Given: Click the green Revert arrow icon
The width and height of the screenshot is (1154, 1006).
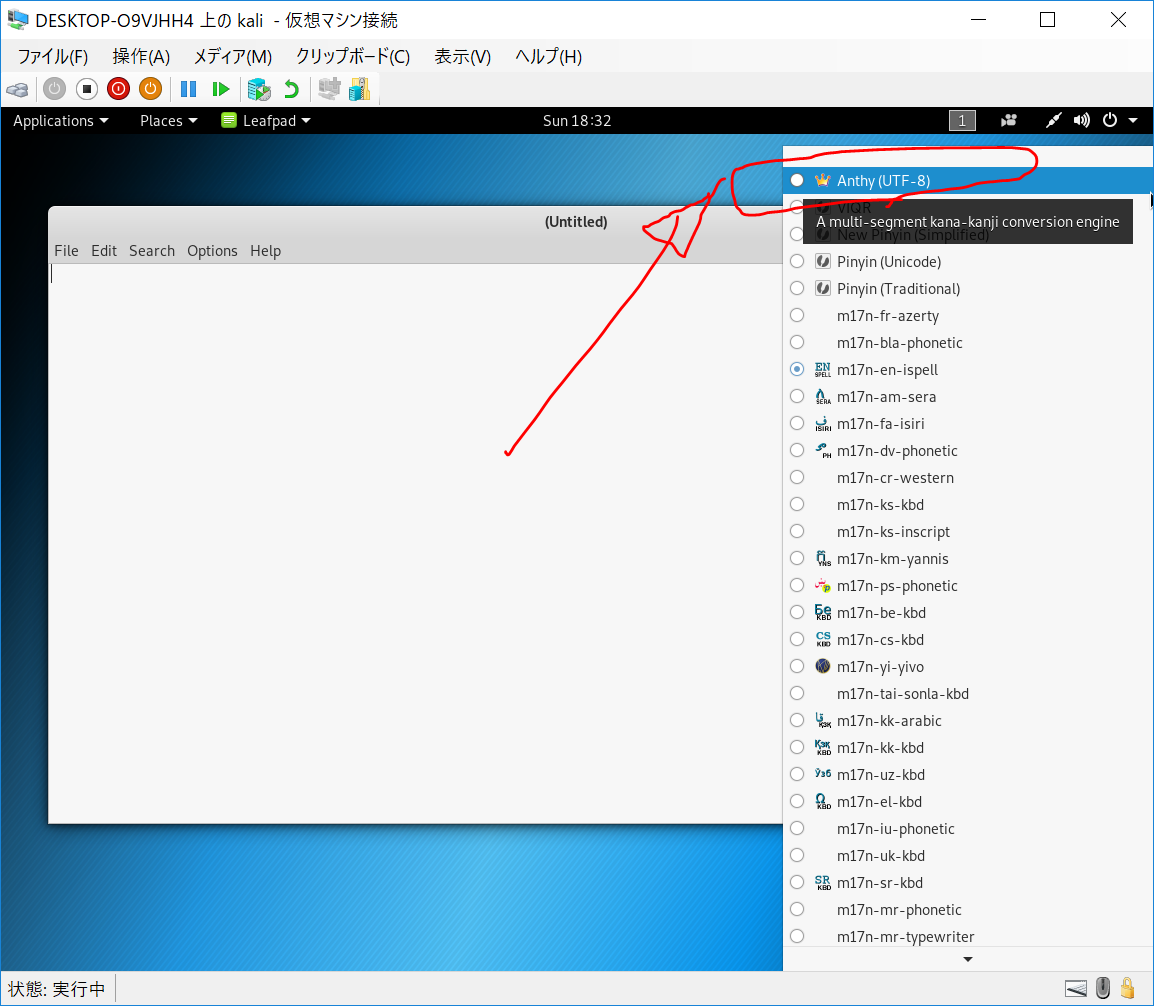Looking at the screenshot, I should point(291,89).
